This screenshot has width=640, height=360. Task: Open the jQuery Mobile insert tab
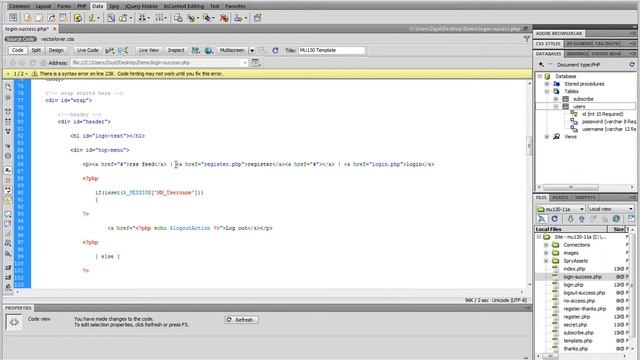(x=141, y=6)
